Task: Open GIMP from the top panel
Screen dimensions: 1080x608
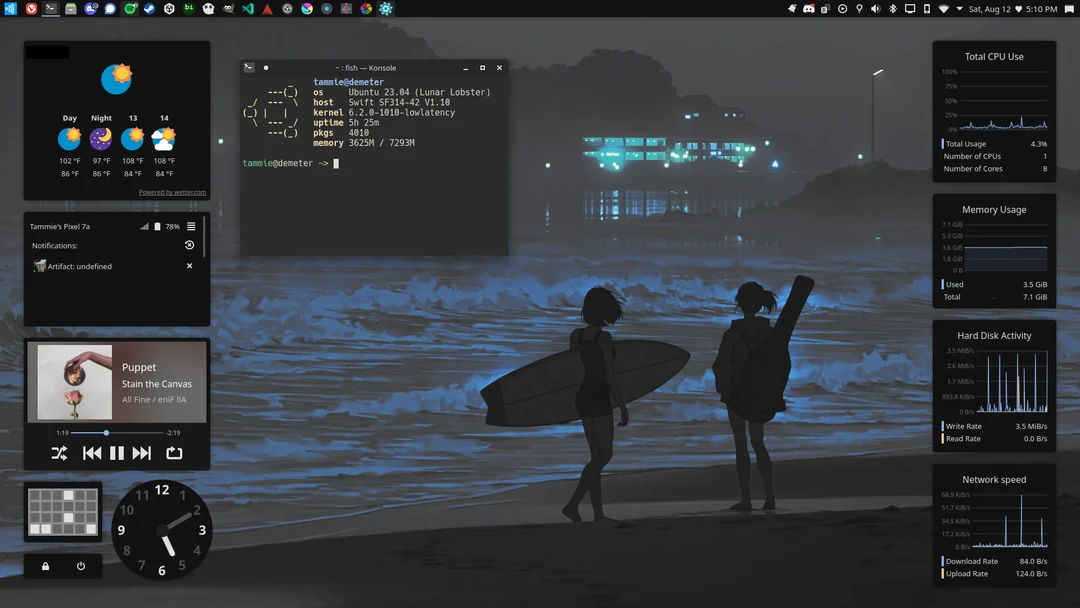Action: pyautogui.click(x=228, y=8)
